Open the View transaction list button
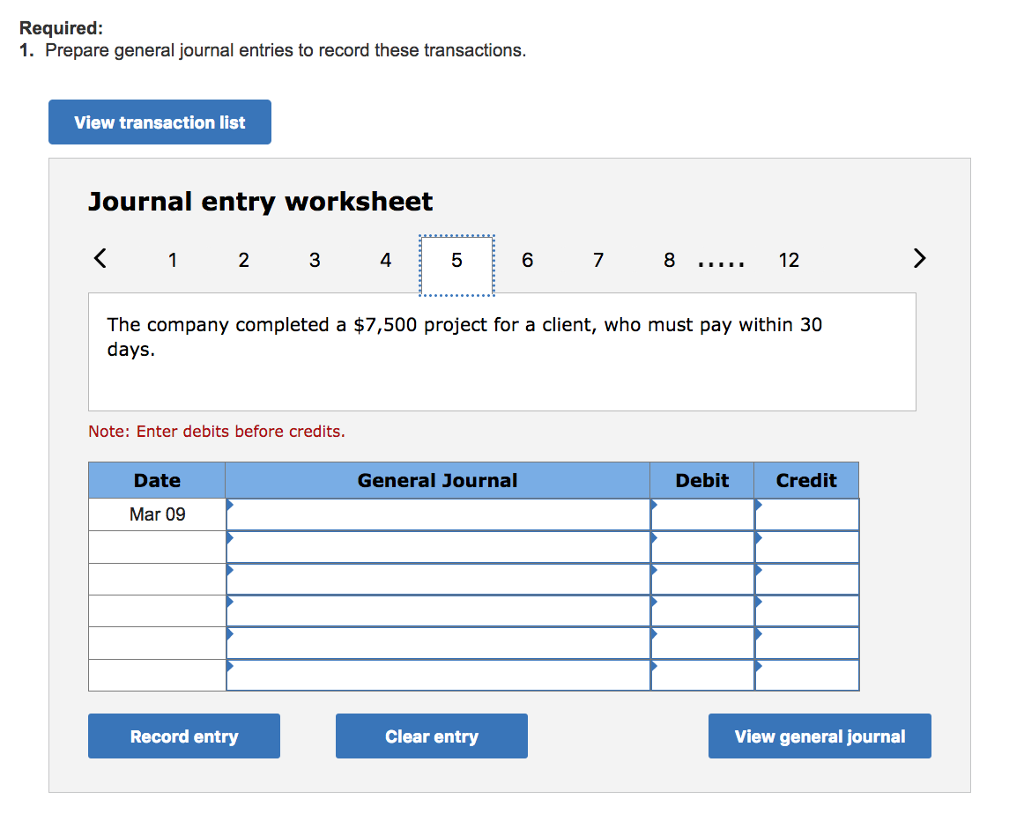The image size is (1024, 821). (159, 122)
